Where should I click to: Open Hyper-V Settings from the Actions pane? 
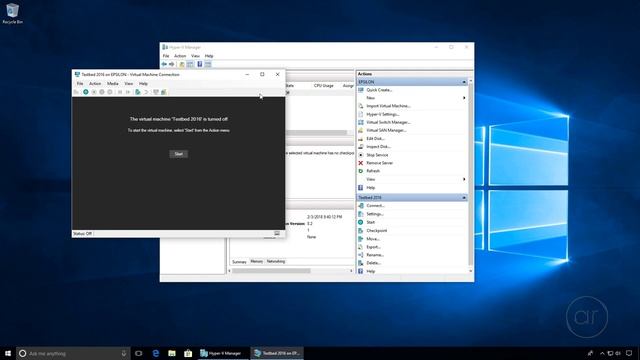point(382,114)
